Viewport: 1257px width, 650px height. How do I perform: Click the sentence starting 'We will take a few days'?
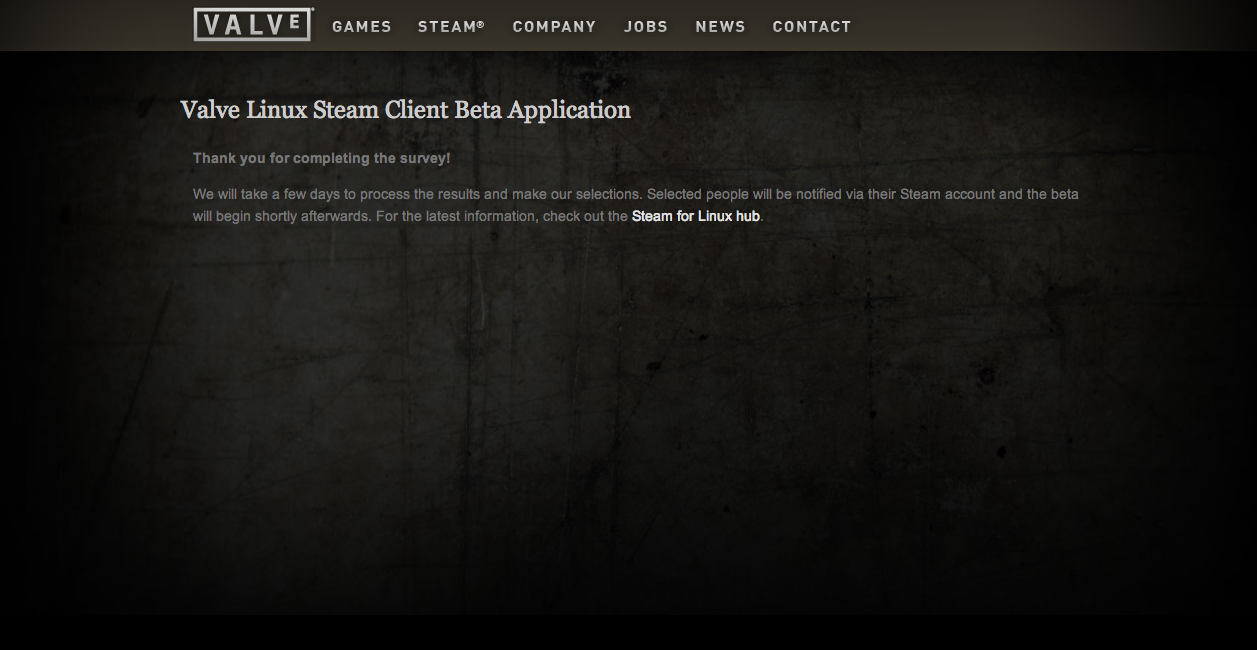[x=418, y=194]
